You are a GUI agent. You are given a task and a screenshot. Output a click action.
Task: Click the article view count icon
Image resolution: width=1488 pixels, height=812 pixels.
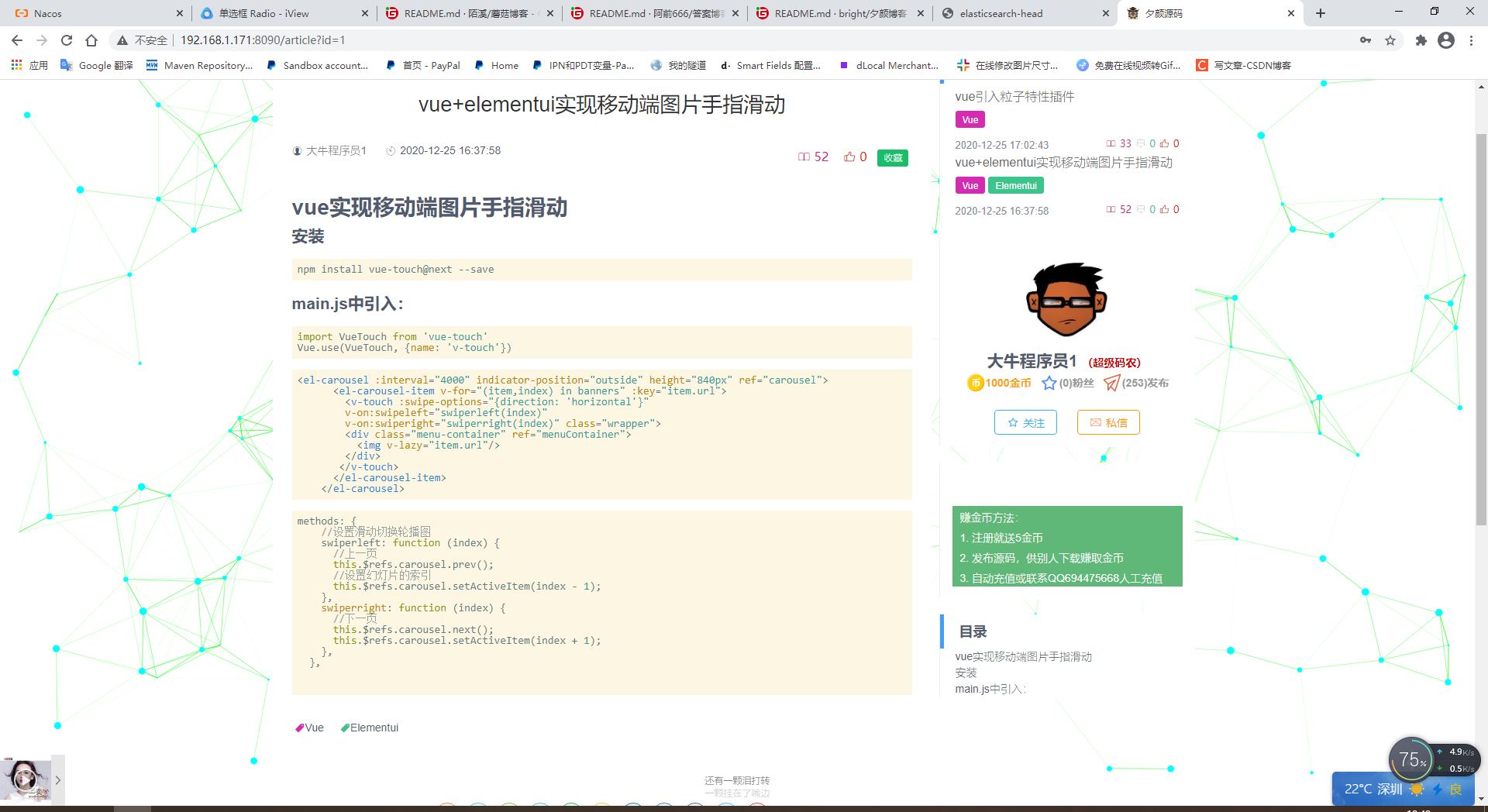coord(804,157)
